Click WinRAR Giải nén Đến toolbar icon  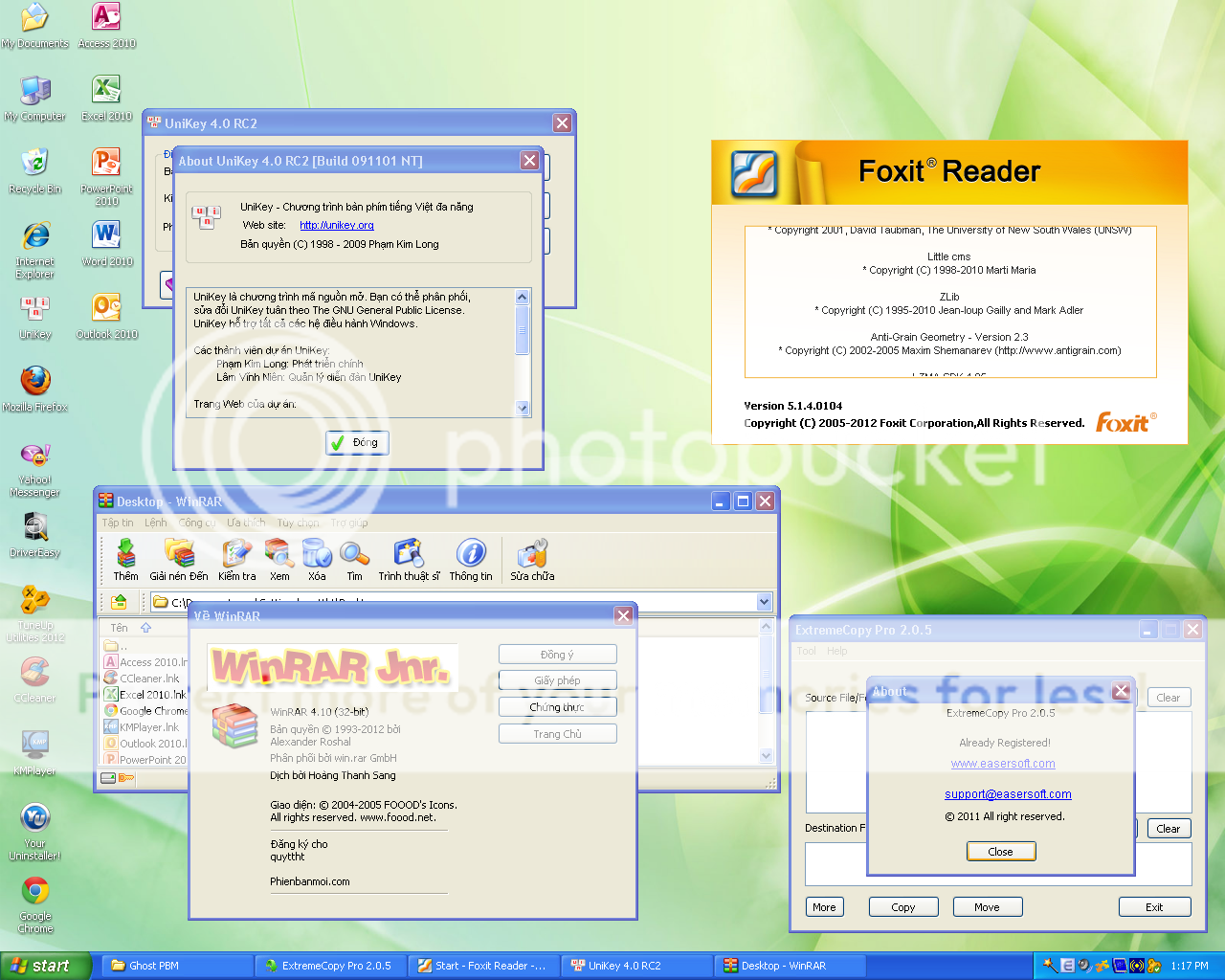coord(179,560)
